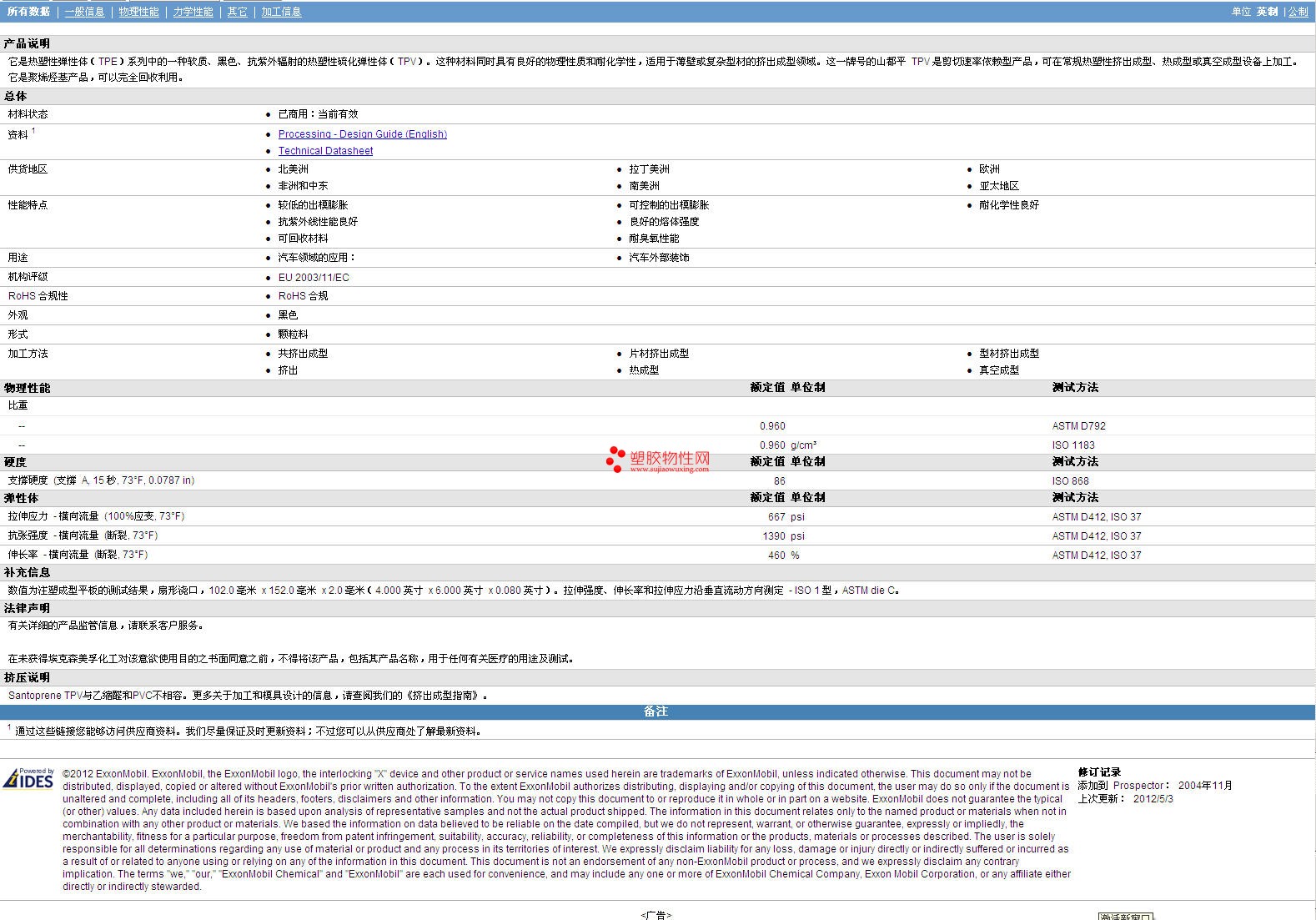The image size is (1316, 920).
Task: Select the 所有数据 tab
Action: coord(28,12)
